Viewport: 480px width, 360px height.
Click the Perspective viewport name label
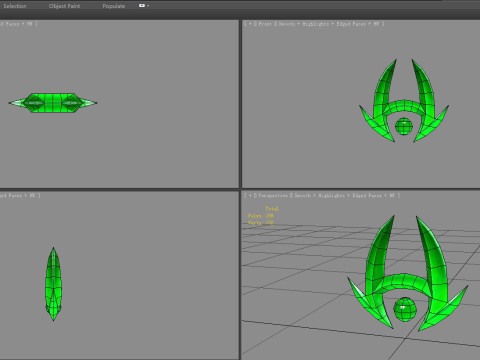click(273, 196)
